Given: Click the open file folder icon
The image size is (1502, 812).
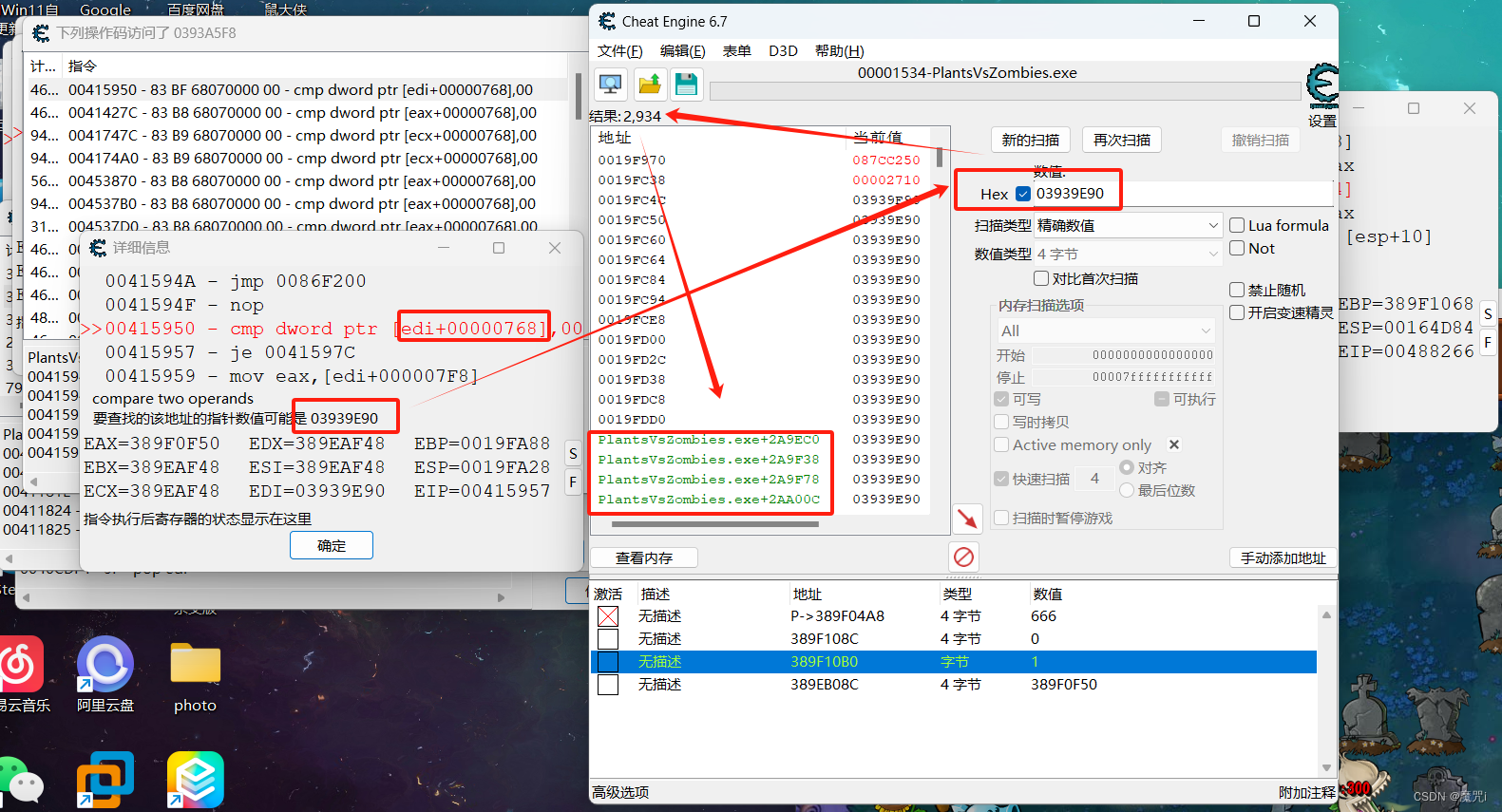Looking at the screenshot, I should coord(650,84).
